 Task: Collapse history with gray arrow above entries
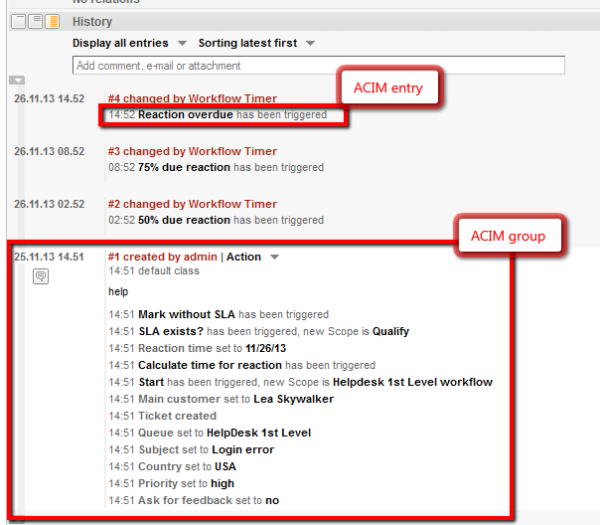point(17,80)
